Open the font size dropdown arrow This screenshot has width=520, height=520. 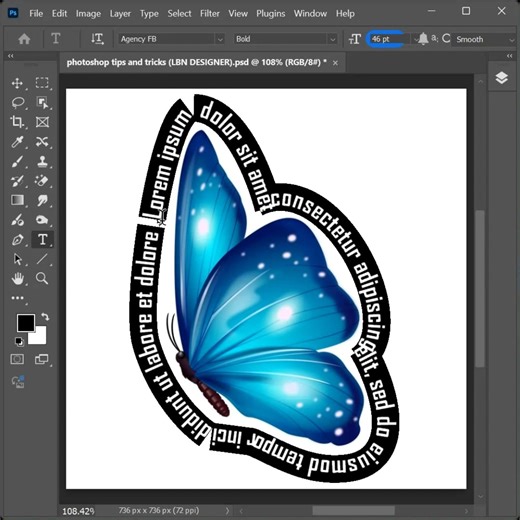[415, 40]
